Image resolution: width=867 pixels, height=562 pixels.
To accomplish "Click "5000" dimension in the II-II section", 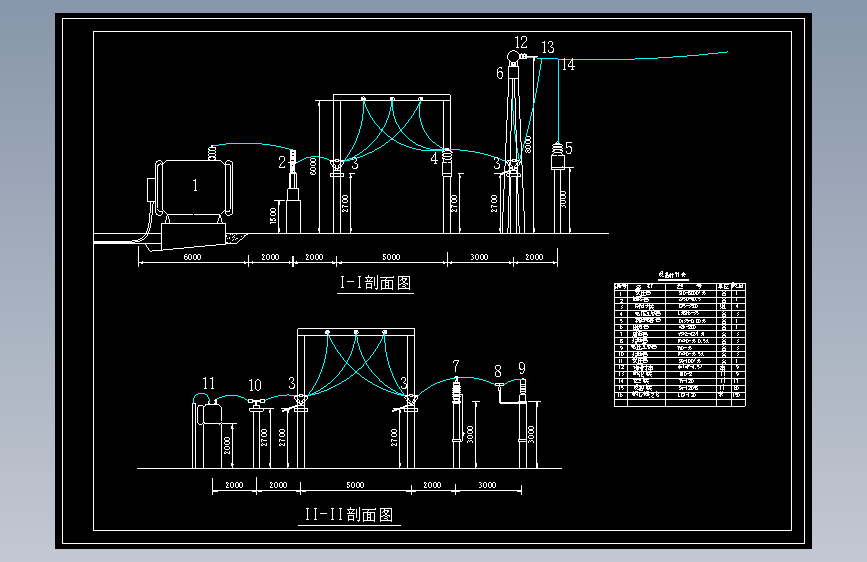I will [356, 485].
